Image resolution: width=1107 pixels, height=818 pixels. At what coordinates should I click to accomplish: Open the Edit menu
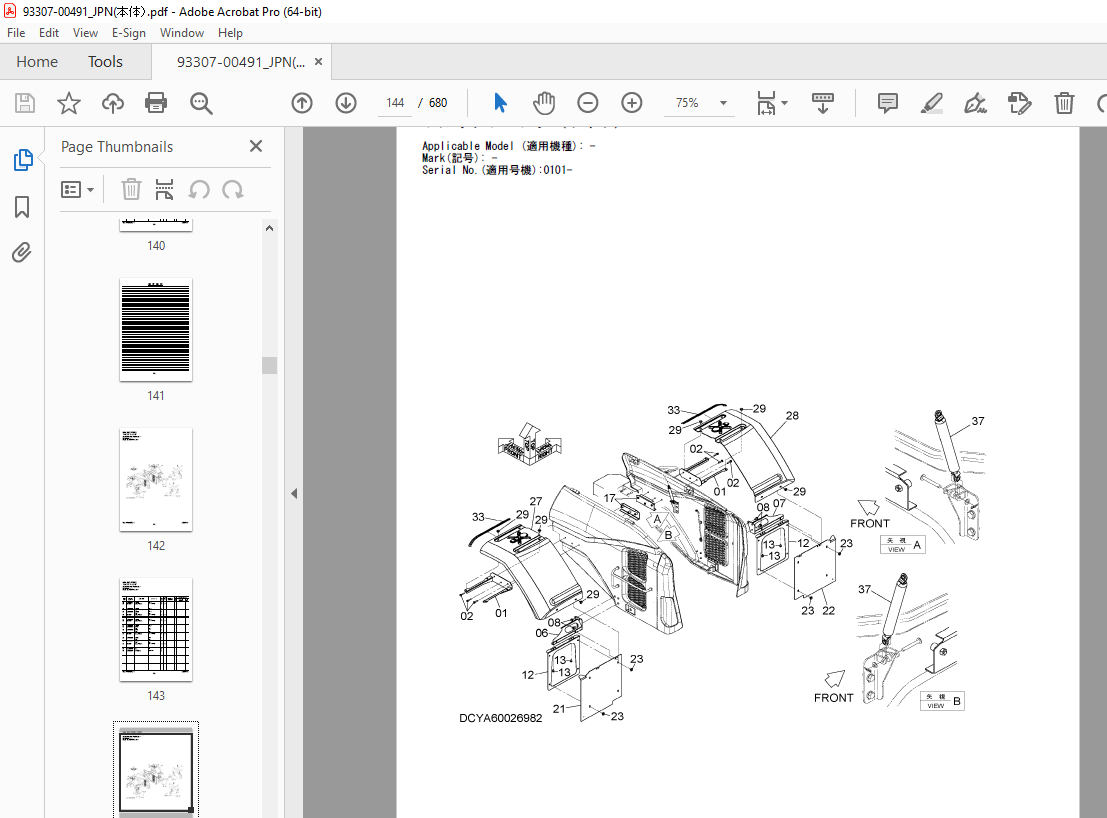tap(49, 32)
